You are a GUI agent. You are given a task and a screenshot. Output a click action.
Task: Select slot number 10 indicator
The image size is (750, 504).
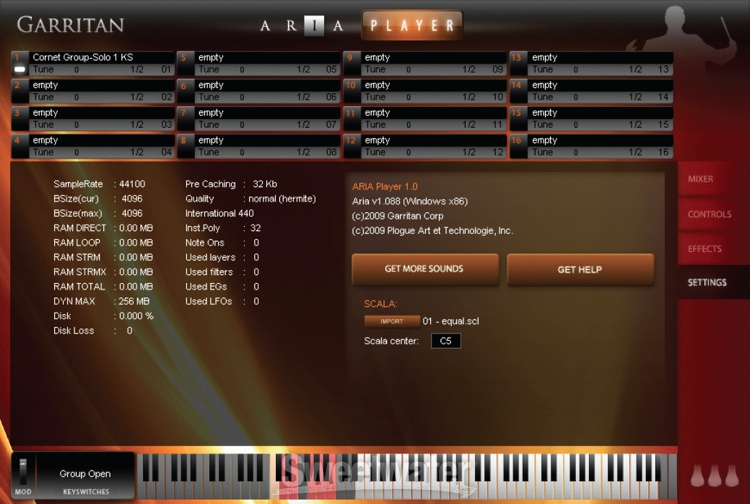point(352,91)
